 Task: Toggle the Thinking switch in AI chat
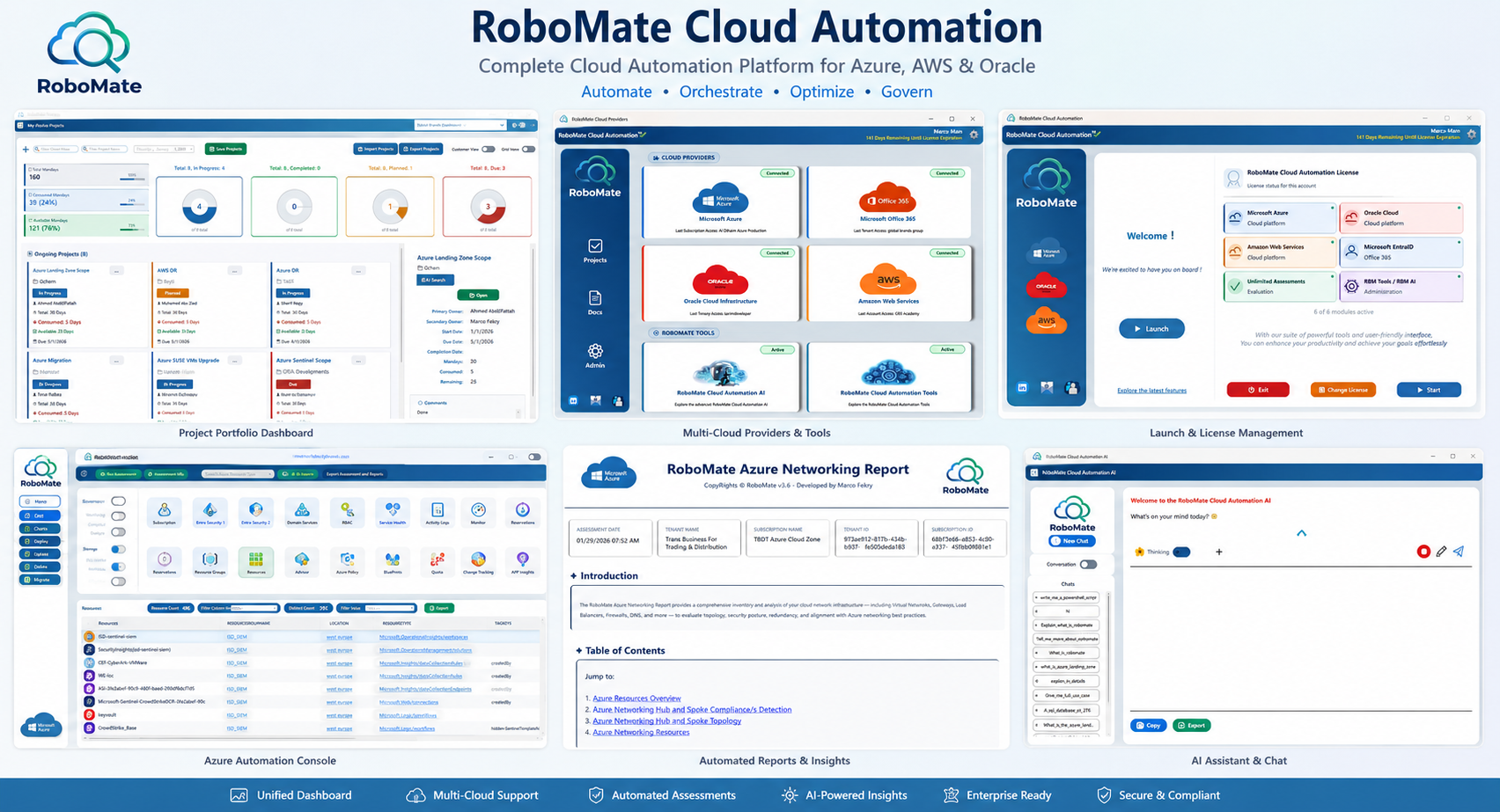point(1182,552)
